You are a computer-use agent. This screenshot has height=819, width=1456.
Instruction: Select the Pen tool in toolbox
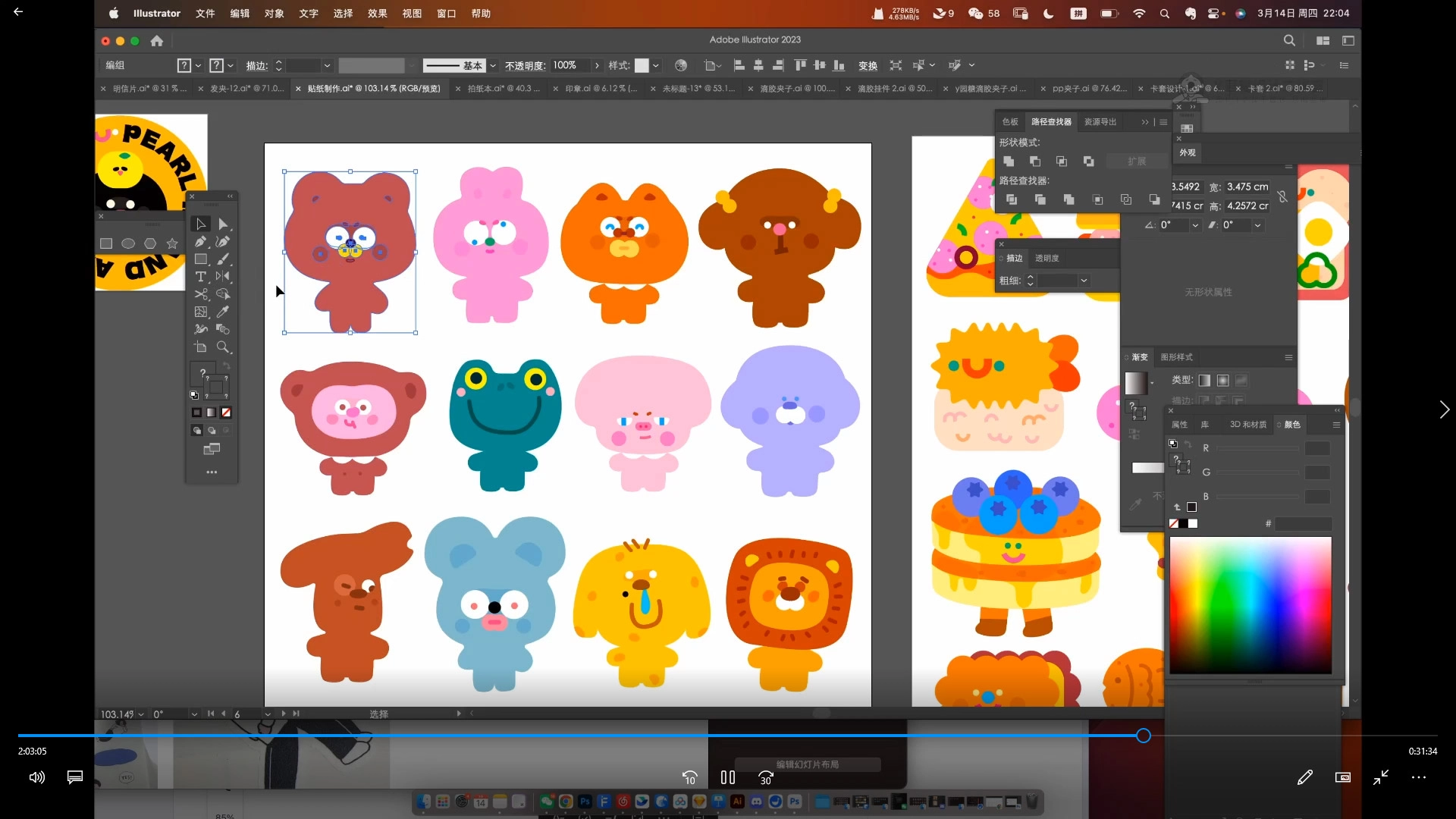pos(200,242)
